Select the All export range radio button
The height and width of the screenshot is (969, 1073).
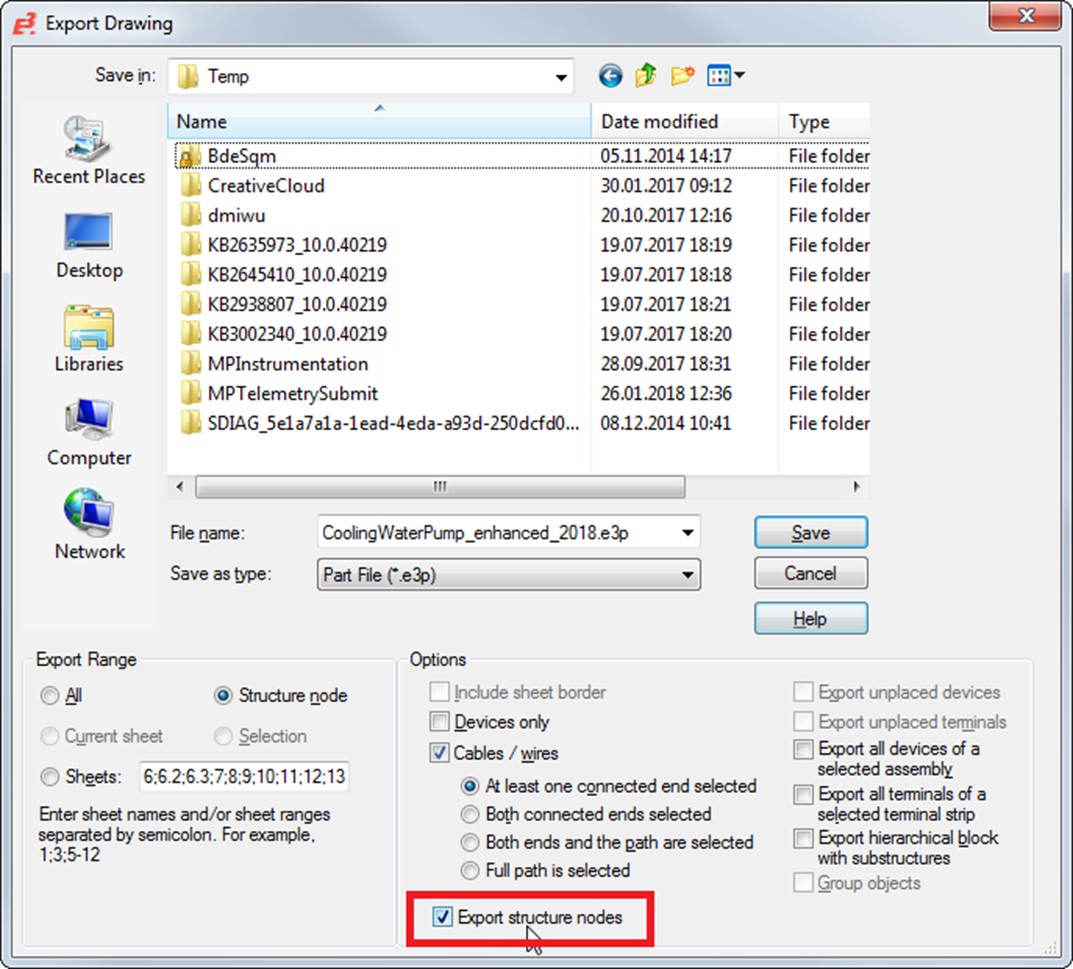point(50,696)
